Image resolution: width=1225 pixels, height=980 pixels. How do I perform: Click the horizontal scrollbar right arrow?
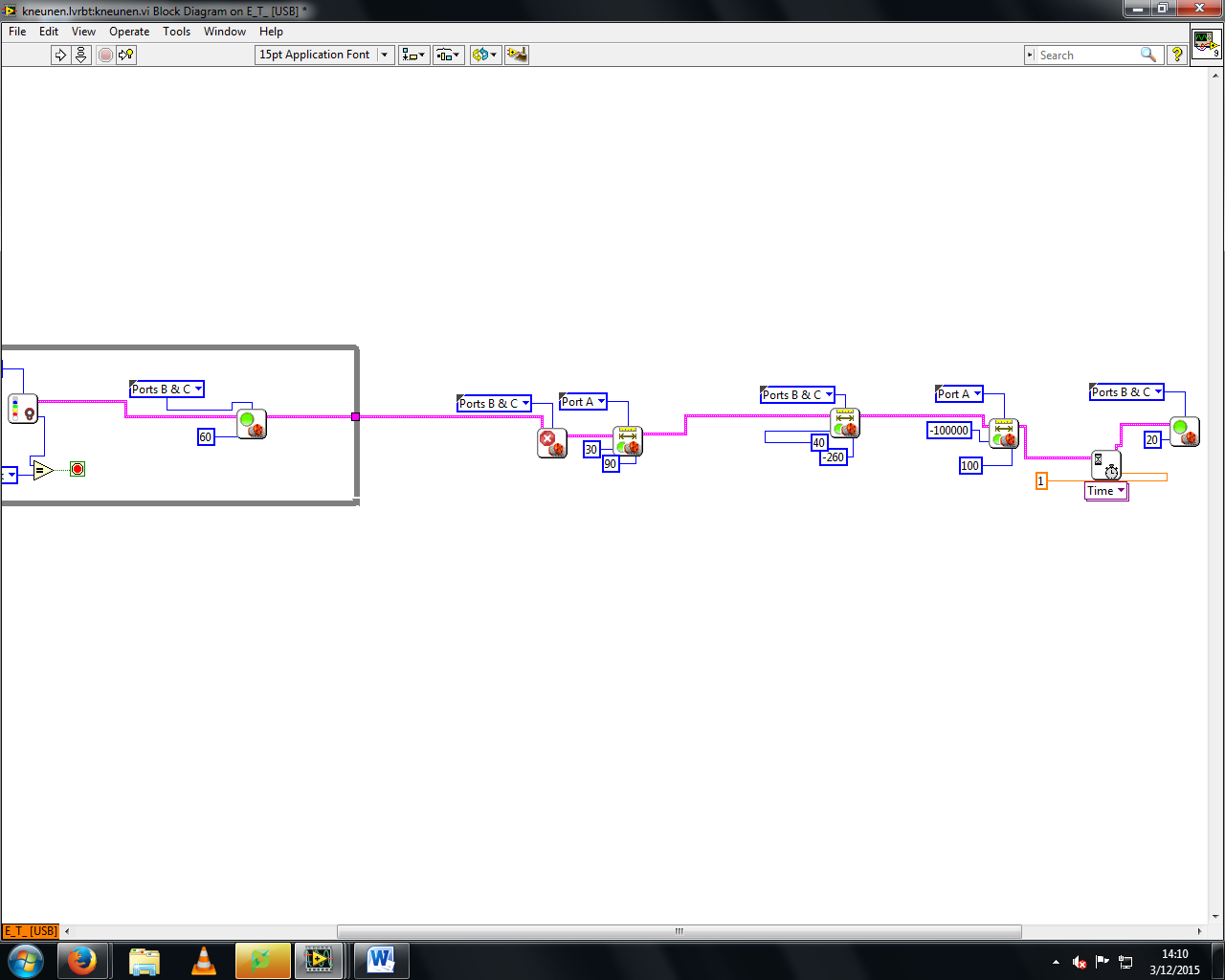pos(1199,931)
